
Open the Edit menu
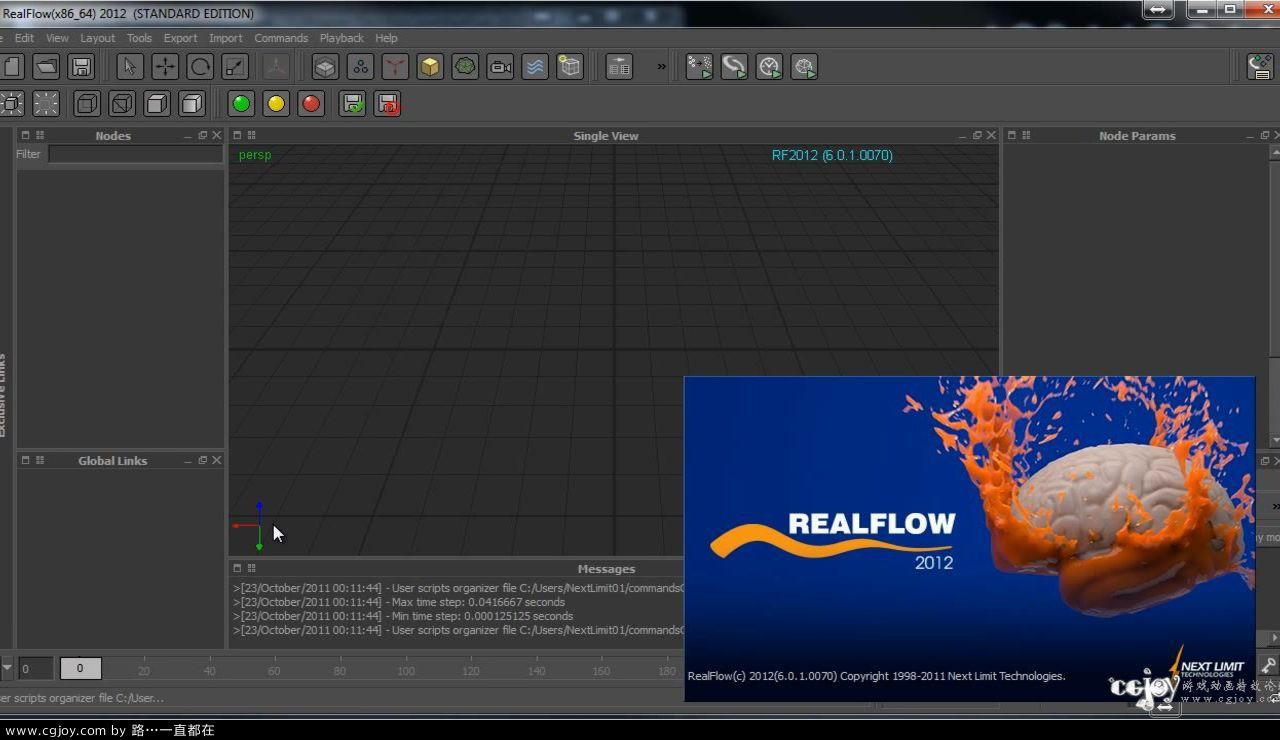[x=24, y=38]
